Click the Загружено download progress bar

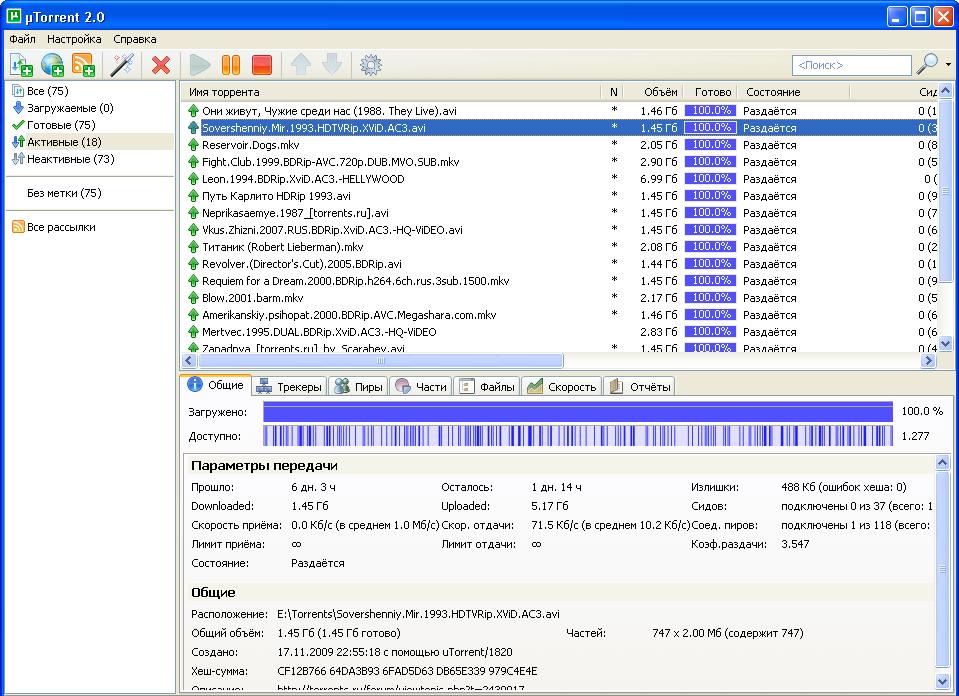(x=578, y=412)
